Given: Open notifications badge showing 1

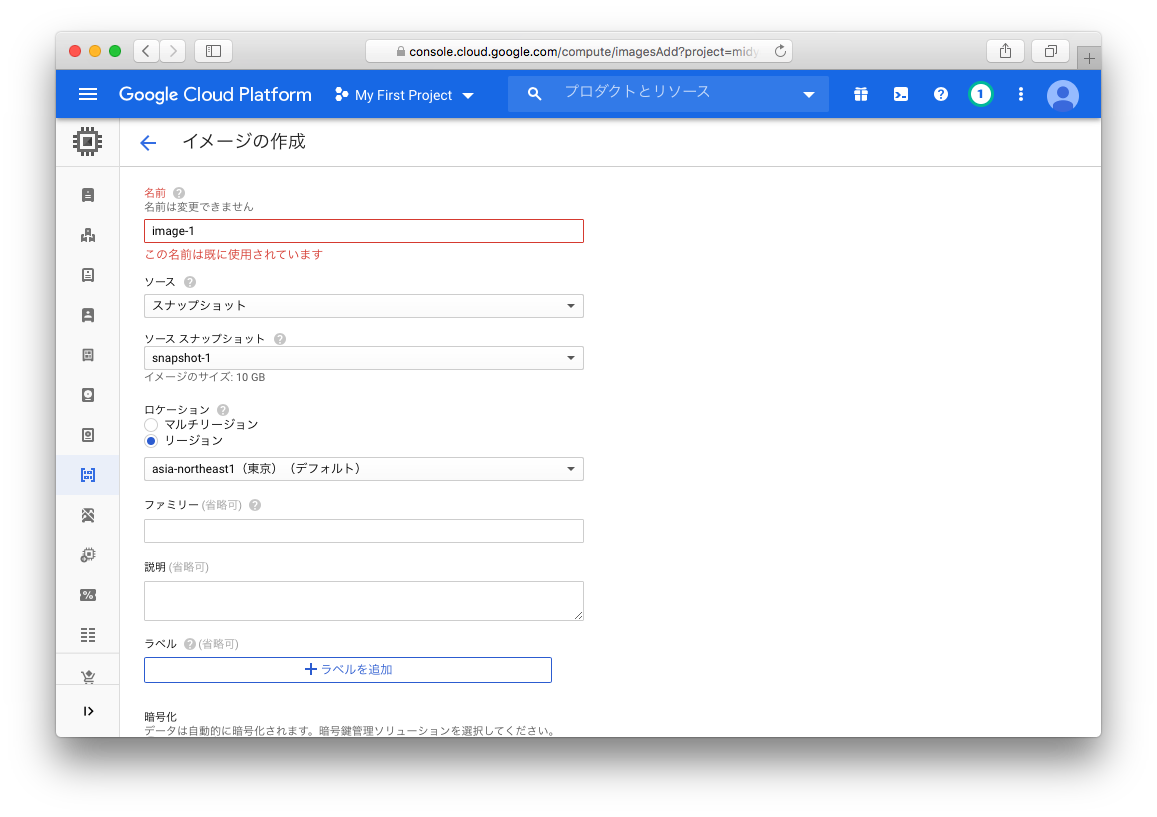Looking at the screenshot, I should click(980, 94).
